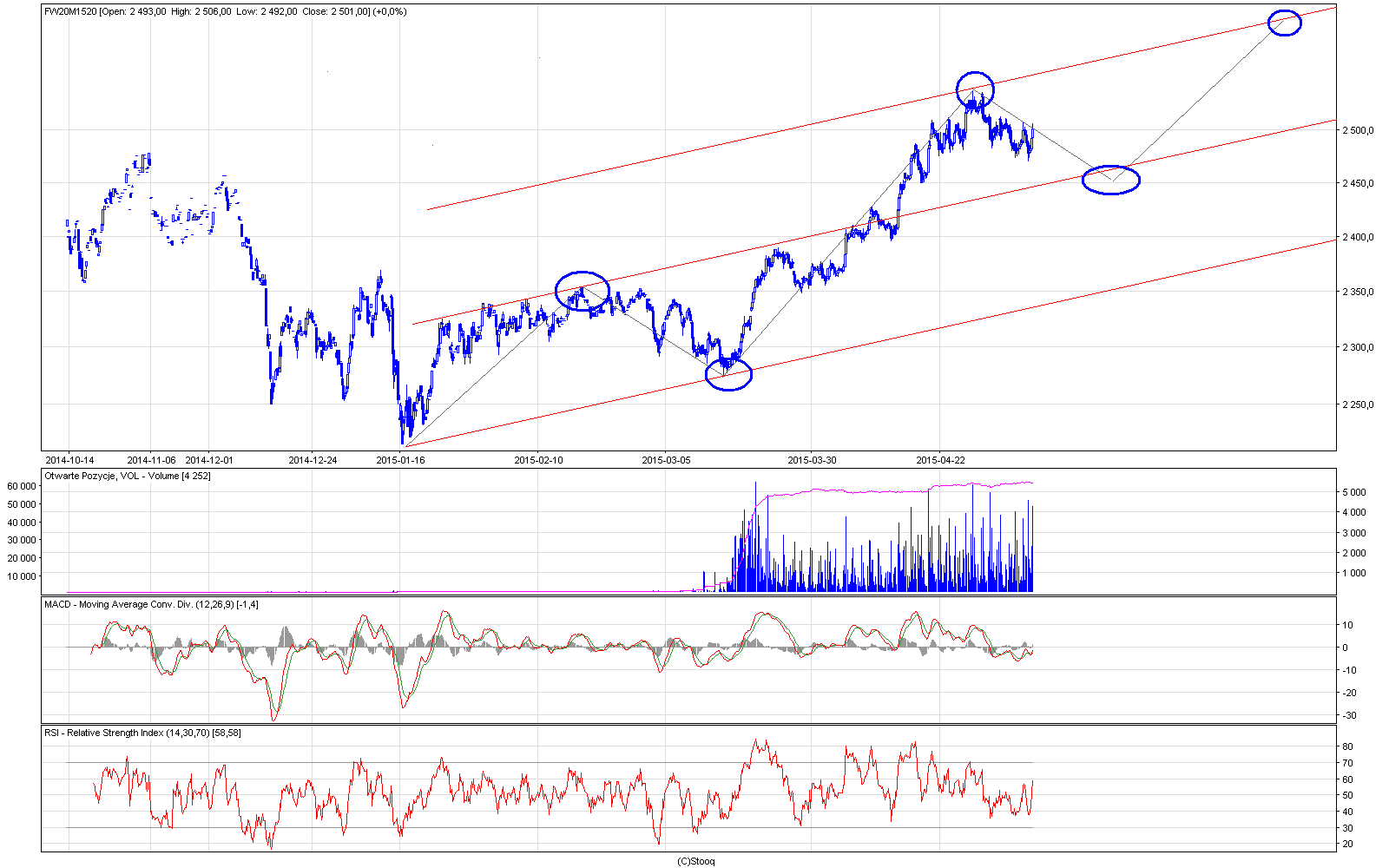This screenshot has height=868, width=1389.
Task: Select the 2014-12-01 date label
Action: coord(210,460)
